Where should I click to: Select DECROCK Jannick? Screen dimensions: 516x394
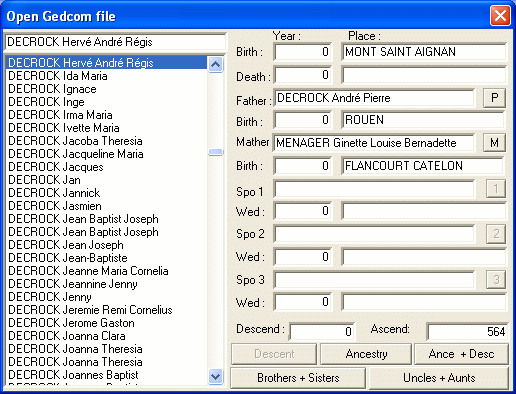pyautogui.click(x=107, y=193)
